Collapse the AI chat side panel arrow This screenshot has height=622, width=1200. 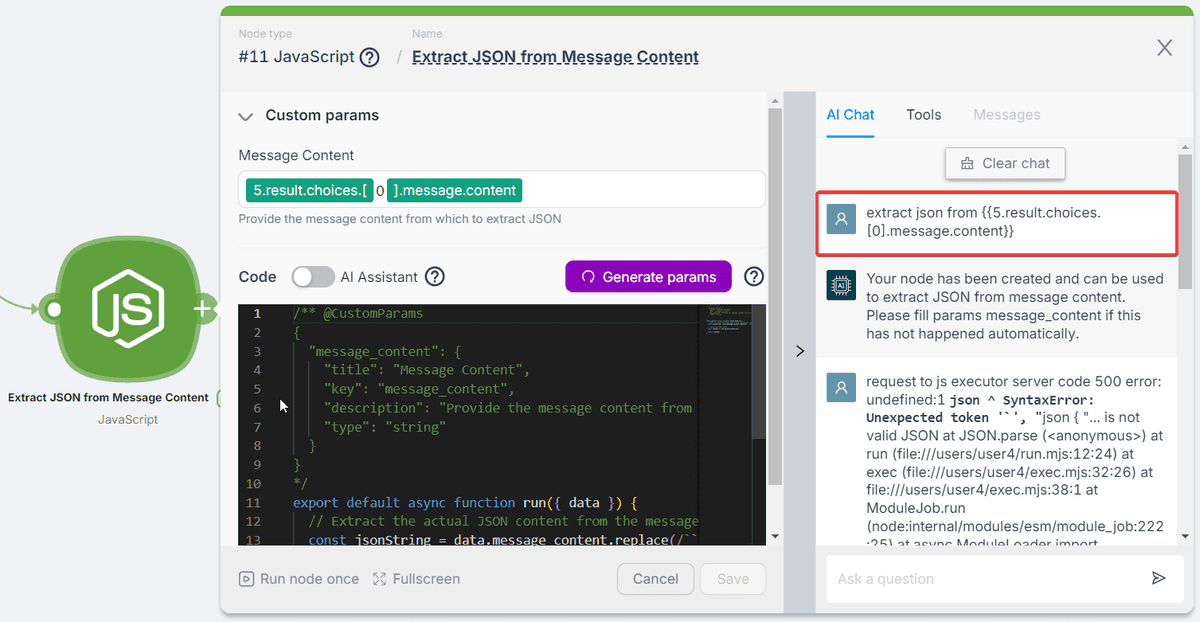pyautogui.click(x=799, y=351)
